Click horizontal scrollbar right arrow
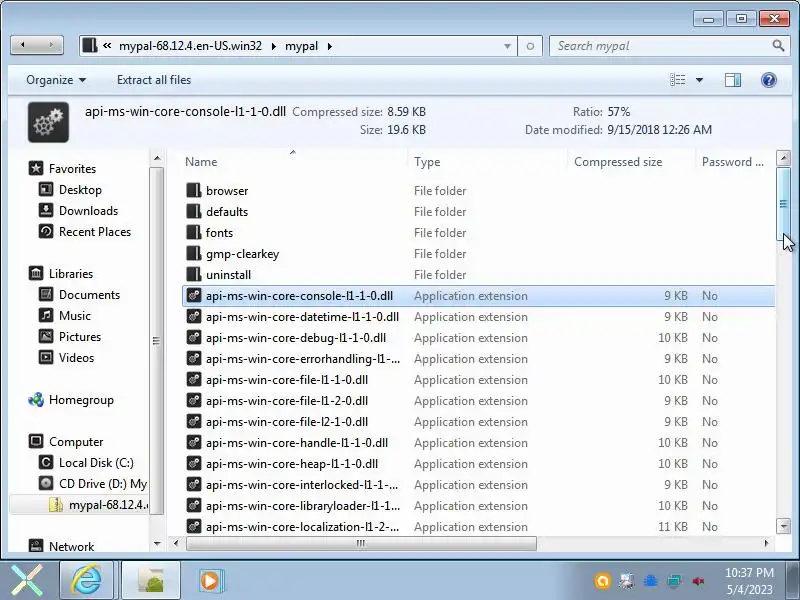 [x=766, y=543]
